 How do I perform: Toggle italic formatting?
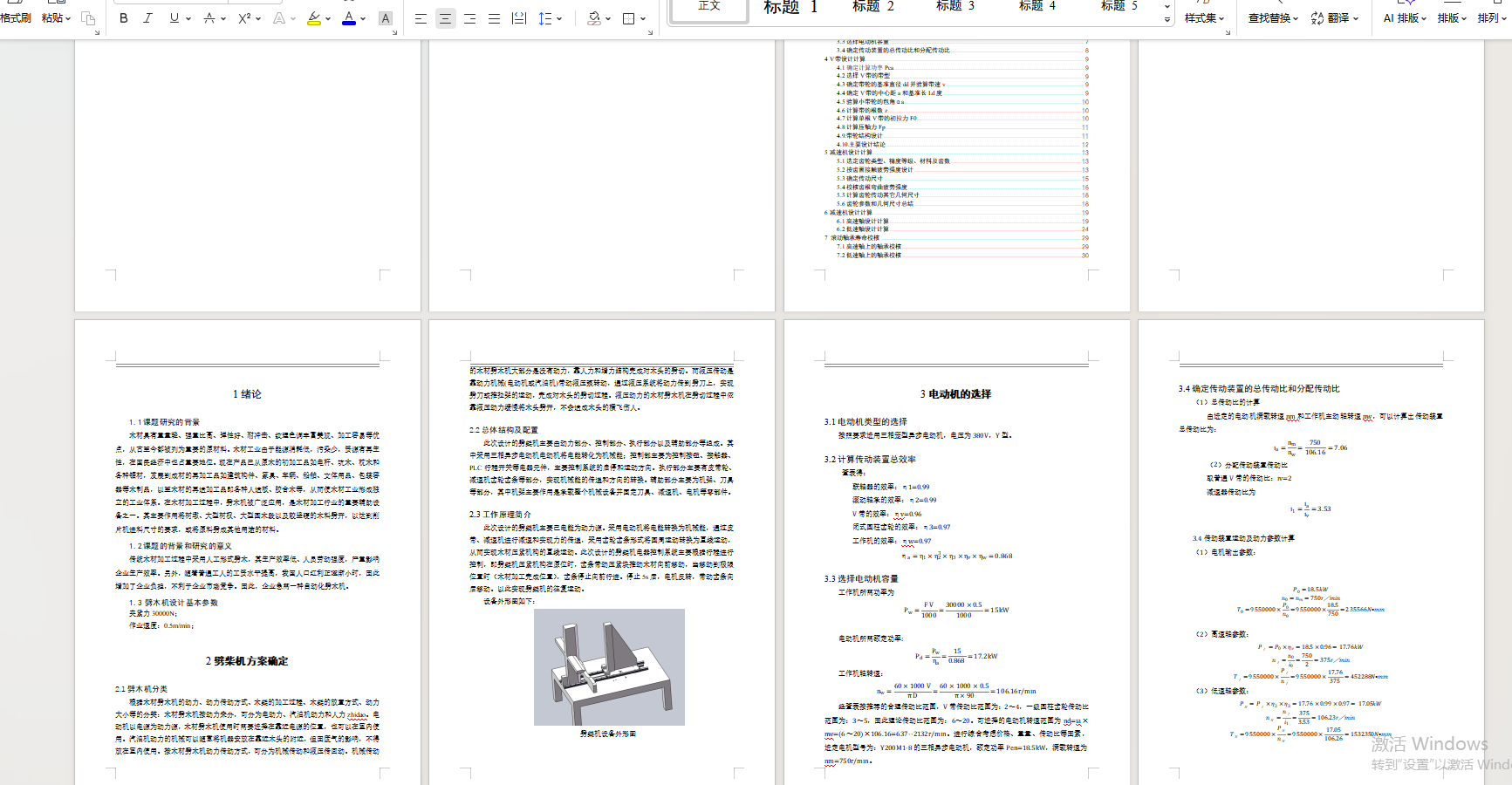(x=147, y=18)
